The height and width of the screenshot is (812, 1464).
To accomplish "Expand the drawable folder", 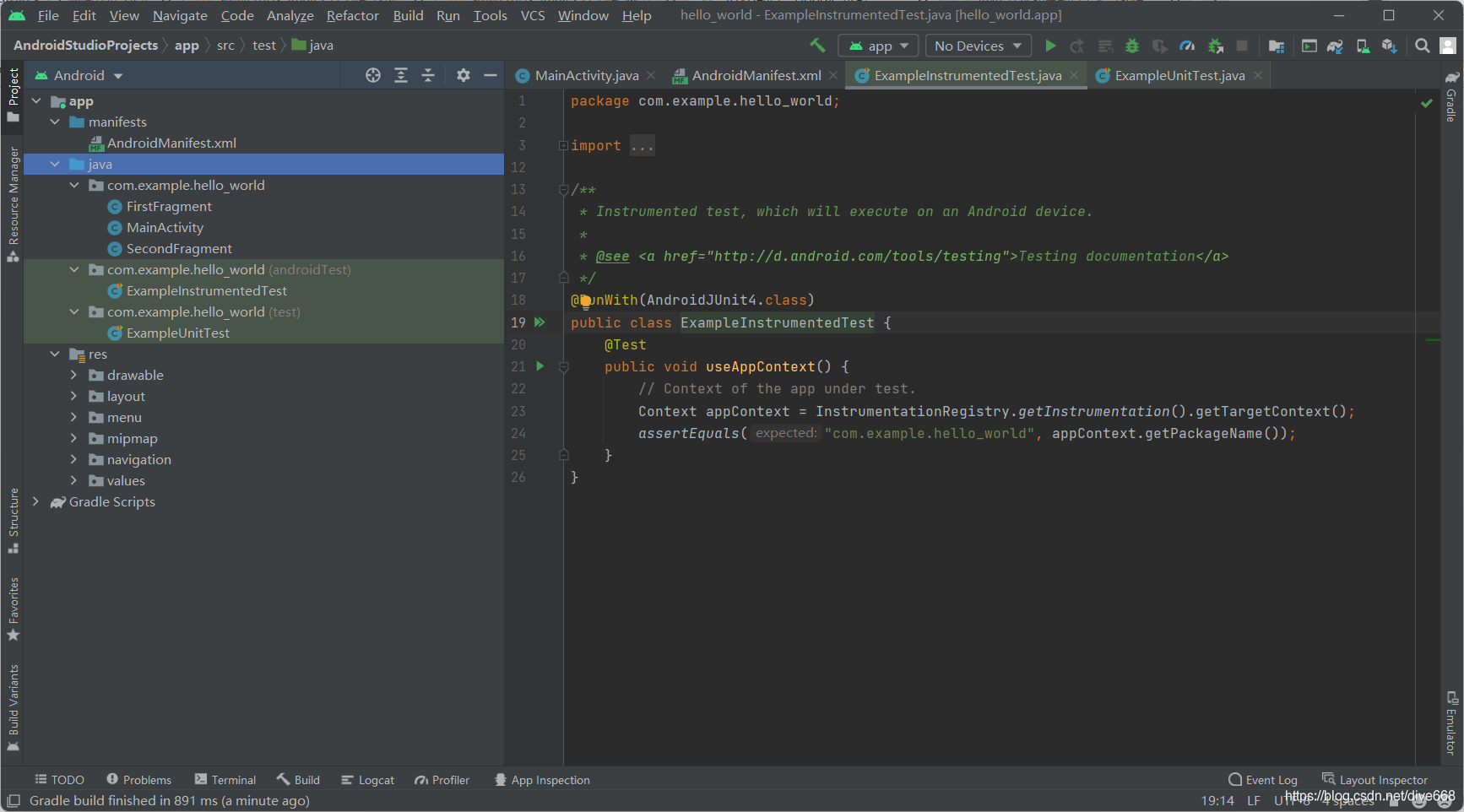I will pyautogui.click(x=73, y=375).
